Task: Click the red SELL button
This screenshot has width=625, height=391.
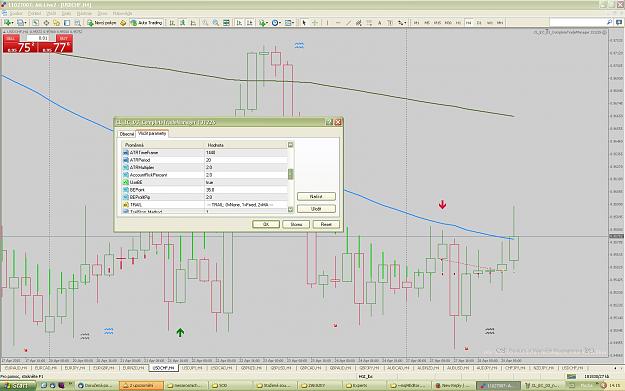Action: coord(11,38)
